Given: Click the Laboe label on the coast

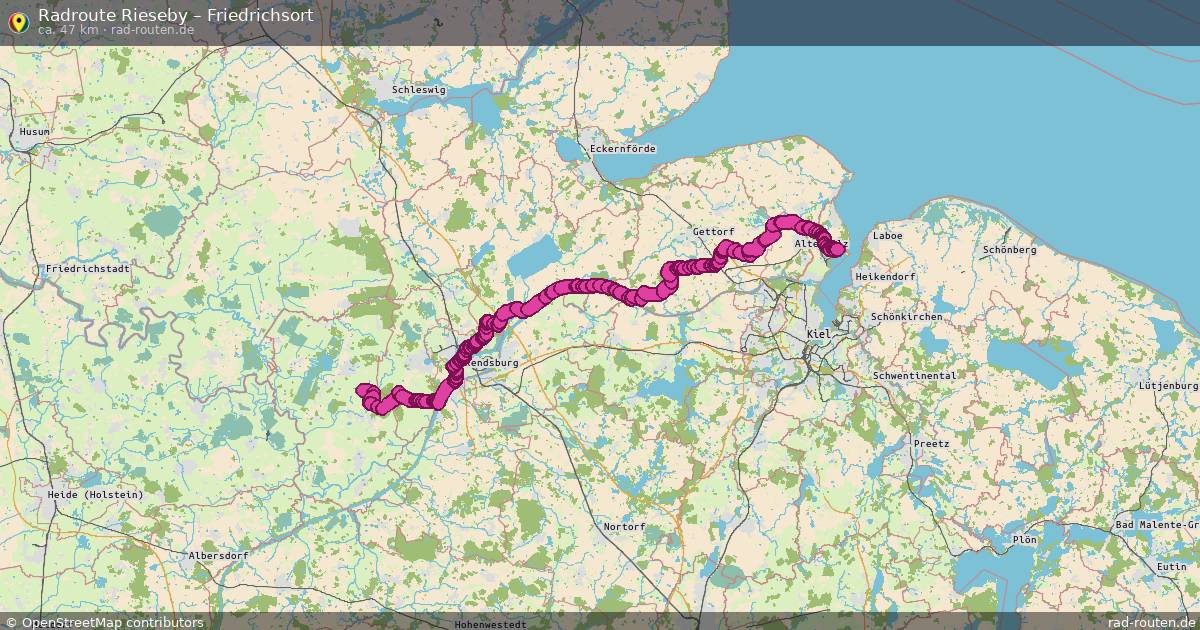Looking at the screenshot, I should click(x=887, y=236).
